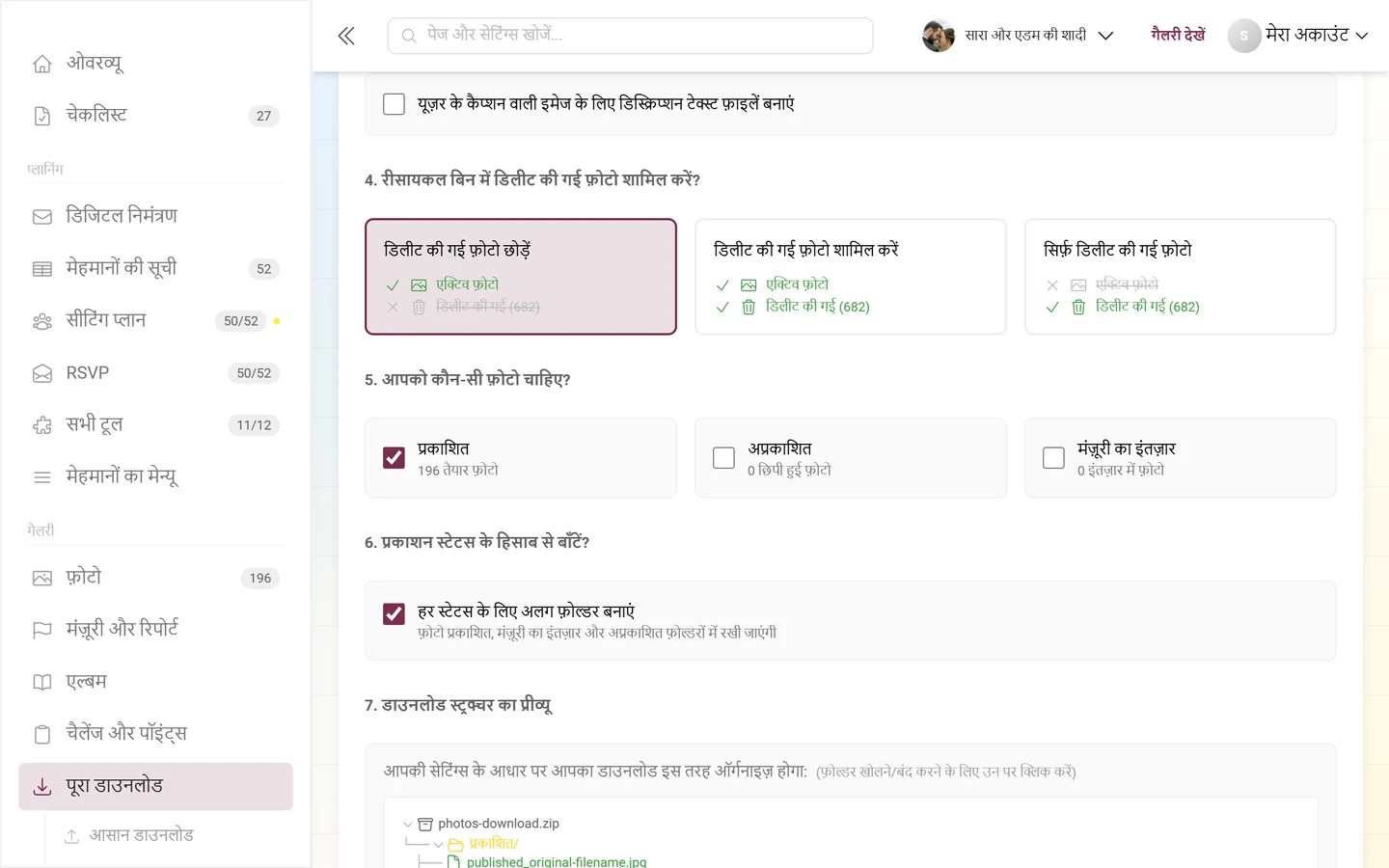Viewport: 1389px width, 868px height.
Task: Click the मेहमानों की सूची table icon
Action: (42, 269)
